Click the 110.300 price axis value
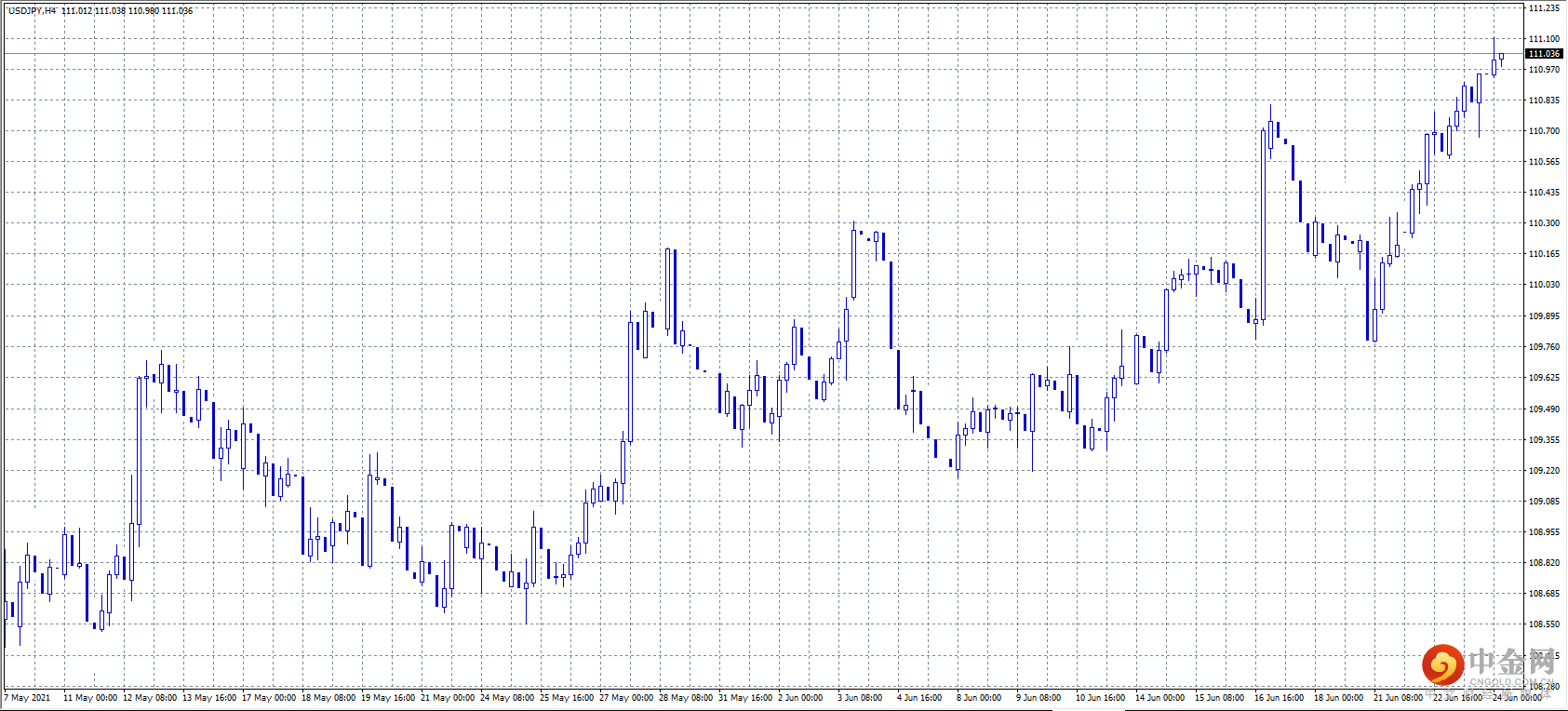Image resolution: width=1568 pixels, height=711 pixels. click(1544, 223)
